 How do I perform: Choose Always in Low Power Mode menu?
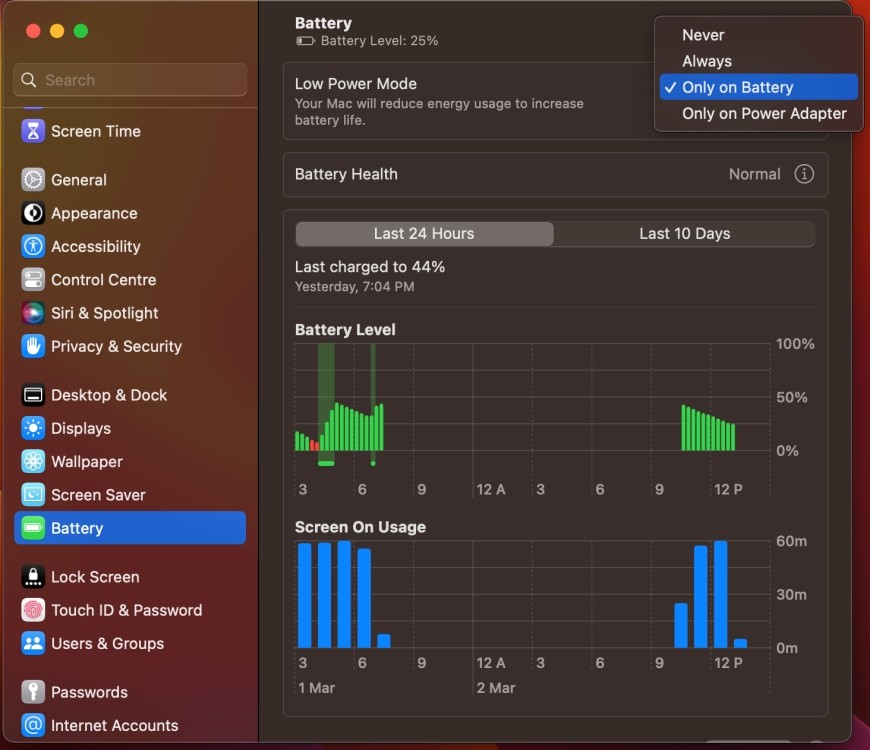click(x=758, y=61)
